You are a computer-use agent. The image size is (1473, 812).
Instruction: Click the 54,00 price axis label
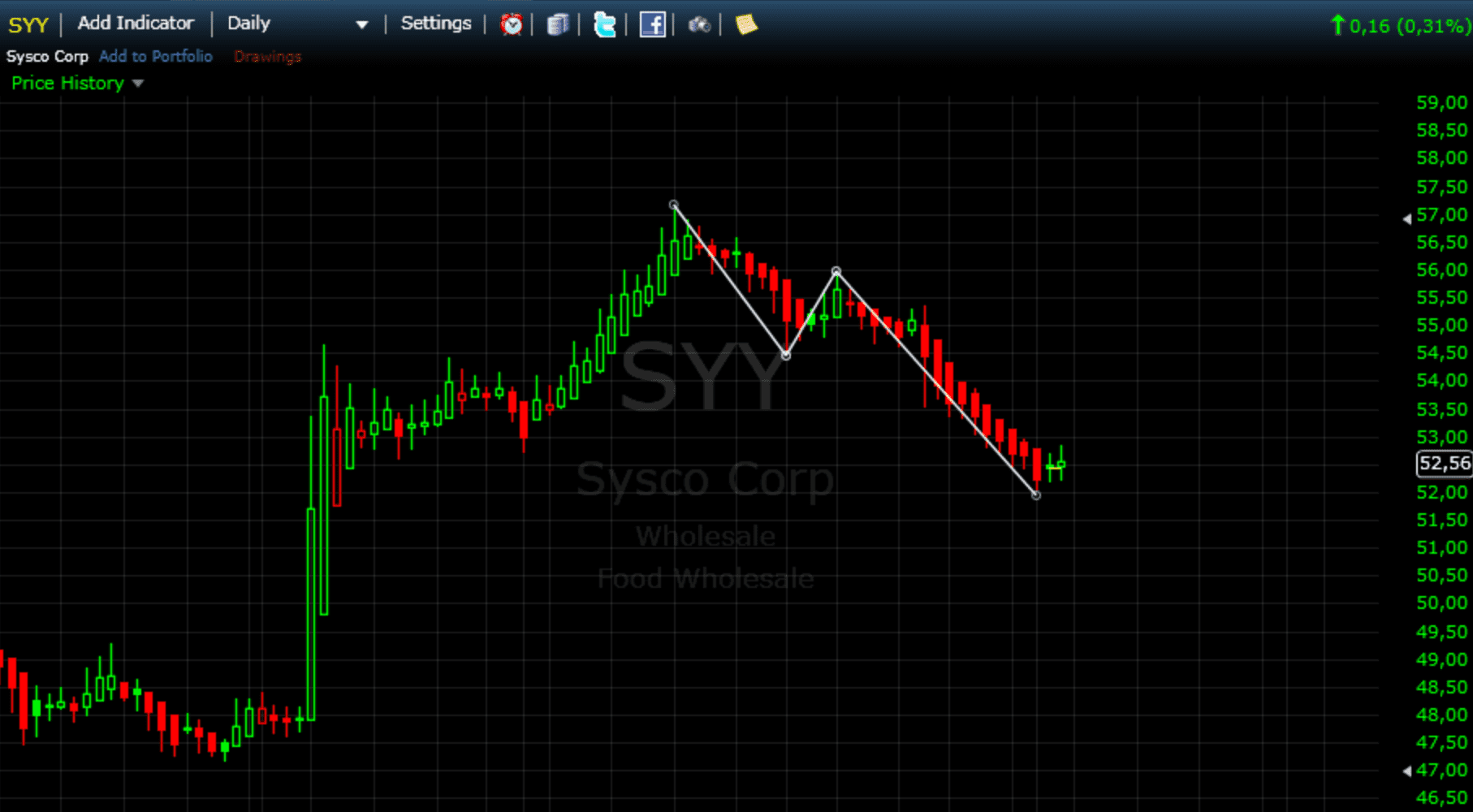click(x=1442, y=380)
